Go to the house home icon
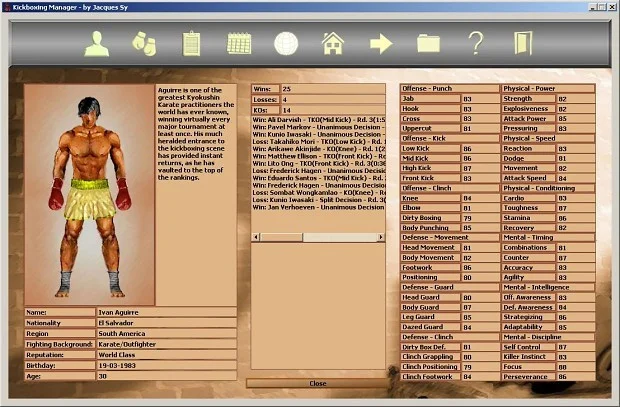Viewport: 620px width, 407px height. (333, 44)
